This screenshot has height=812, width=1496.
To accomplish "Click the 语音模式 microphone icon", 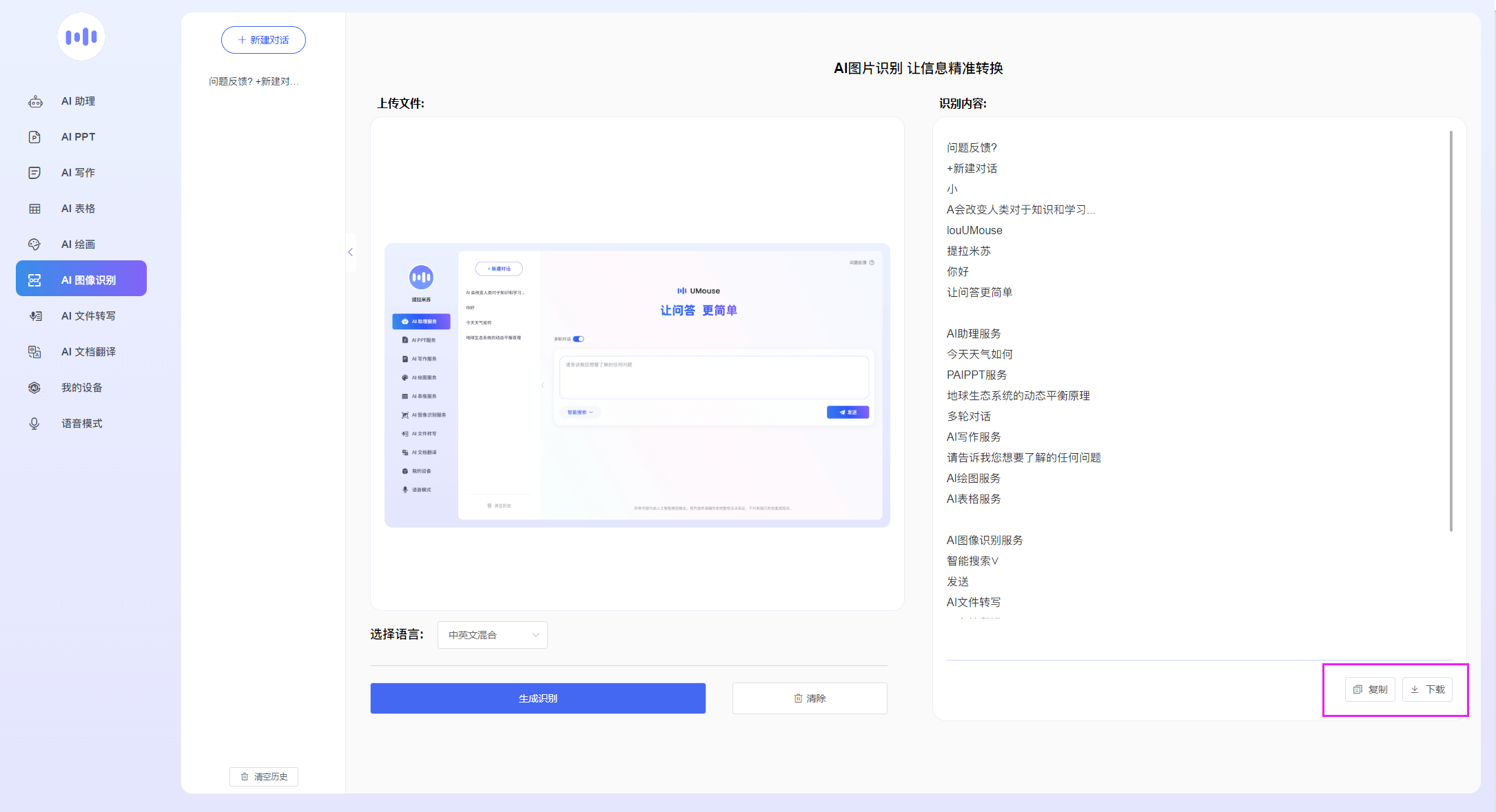I will pos(34,424).
